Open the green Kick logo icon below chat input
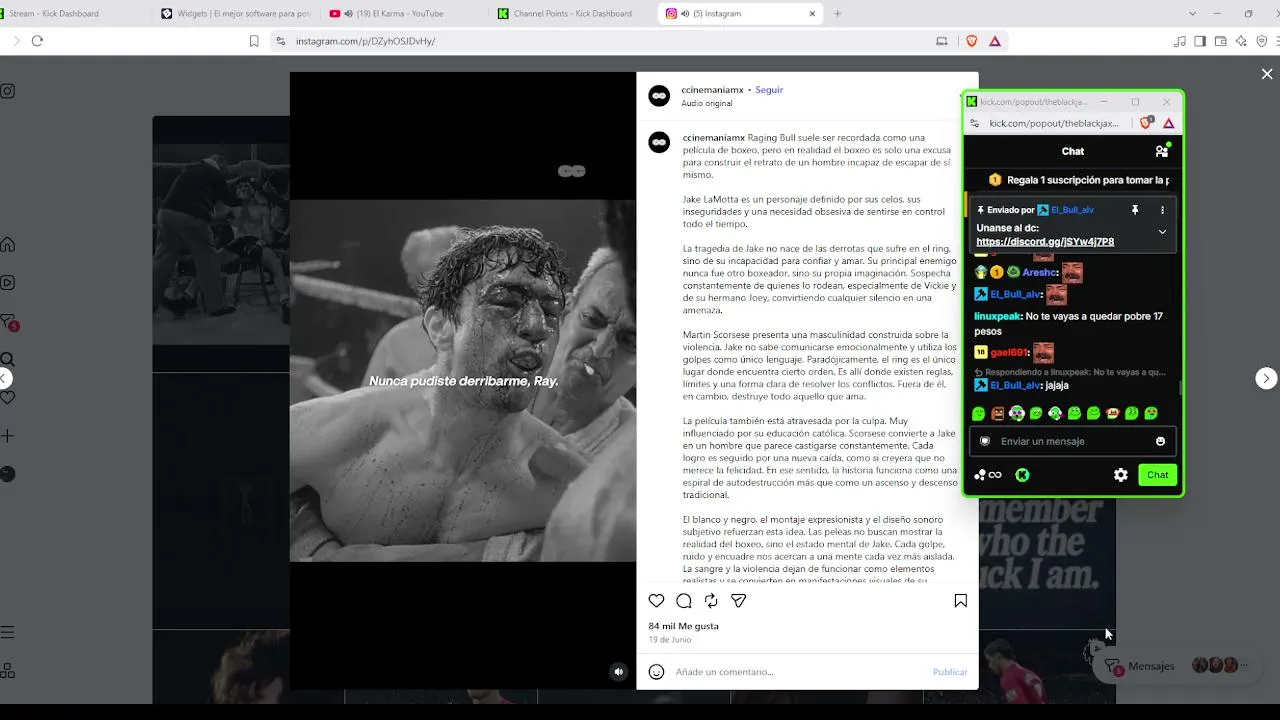 tap(1022, 475)
